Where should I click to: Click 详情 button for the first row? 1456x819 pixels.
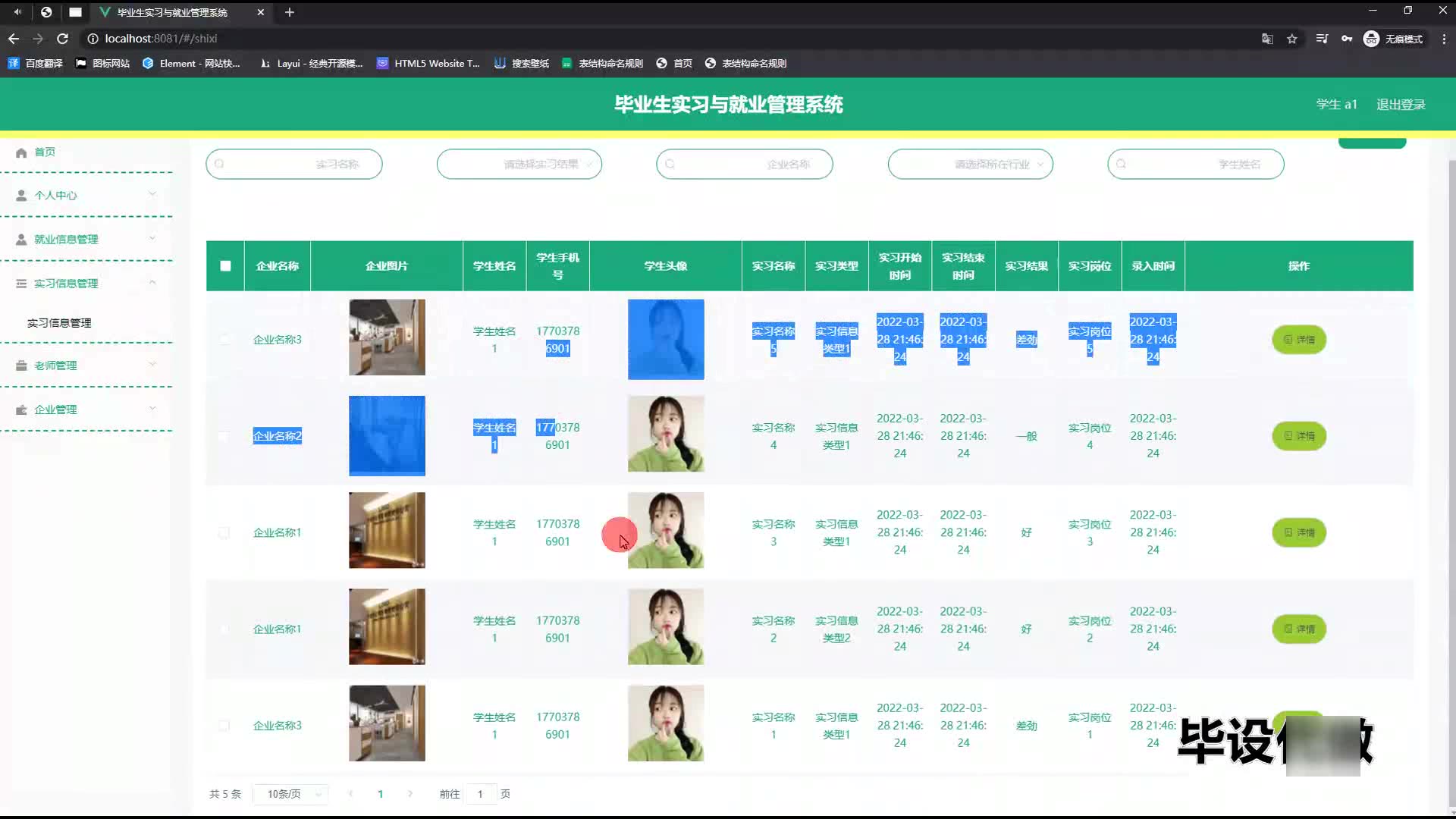pos(1298,340)
